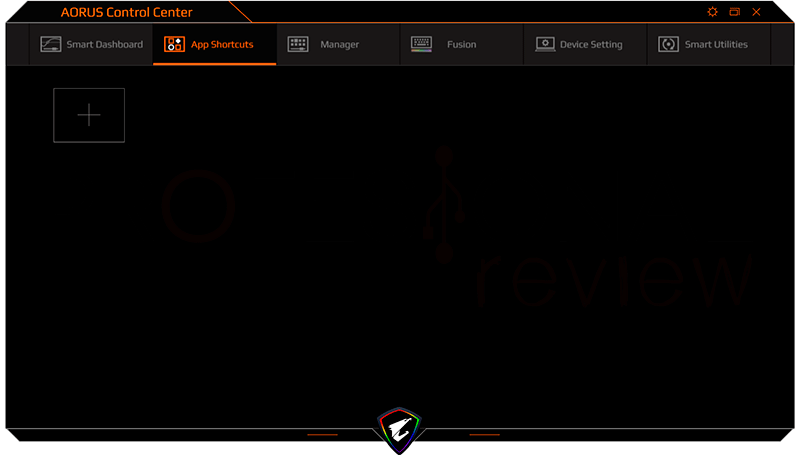Restore window using title bar icon

coord(734,12)
